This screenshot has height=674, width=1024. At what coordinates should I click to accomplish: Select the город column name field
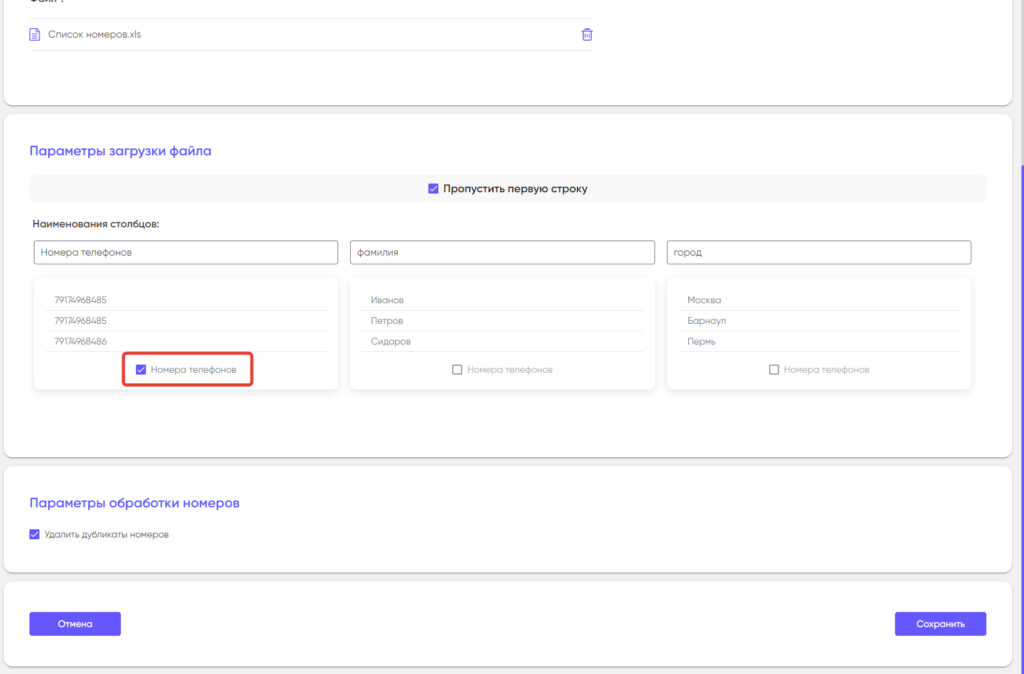point(819,253)
